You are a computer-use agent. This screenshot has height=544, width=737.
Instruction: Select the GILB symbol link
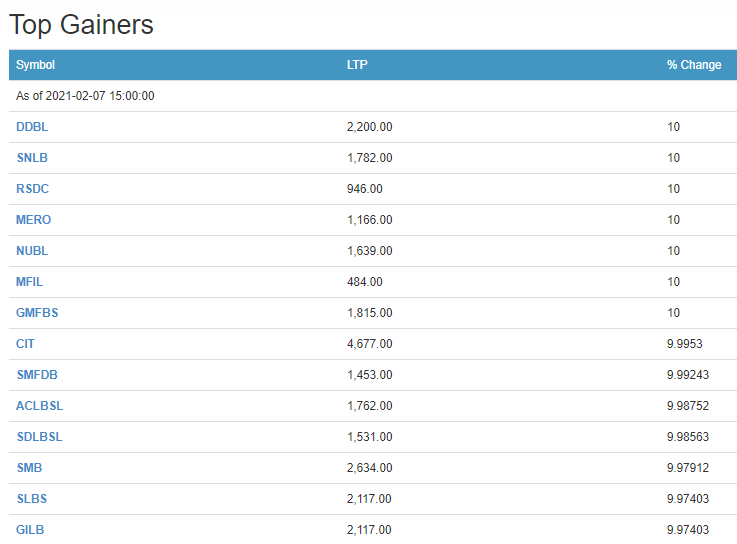[x=30, y=530]
